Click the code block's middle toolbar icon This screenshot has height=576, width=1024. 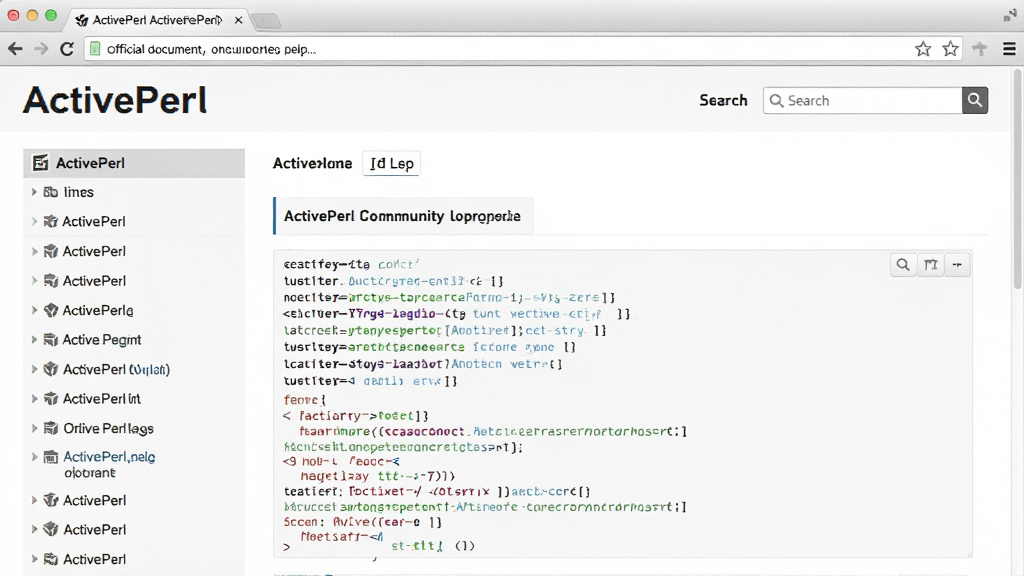[x=931, y=264]
